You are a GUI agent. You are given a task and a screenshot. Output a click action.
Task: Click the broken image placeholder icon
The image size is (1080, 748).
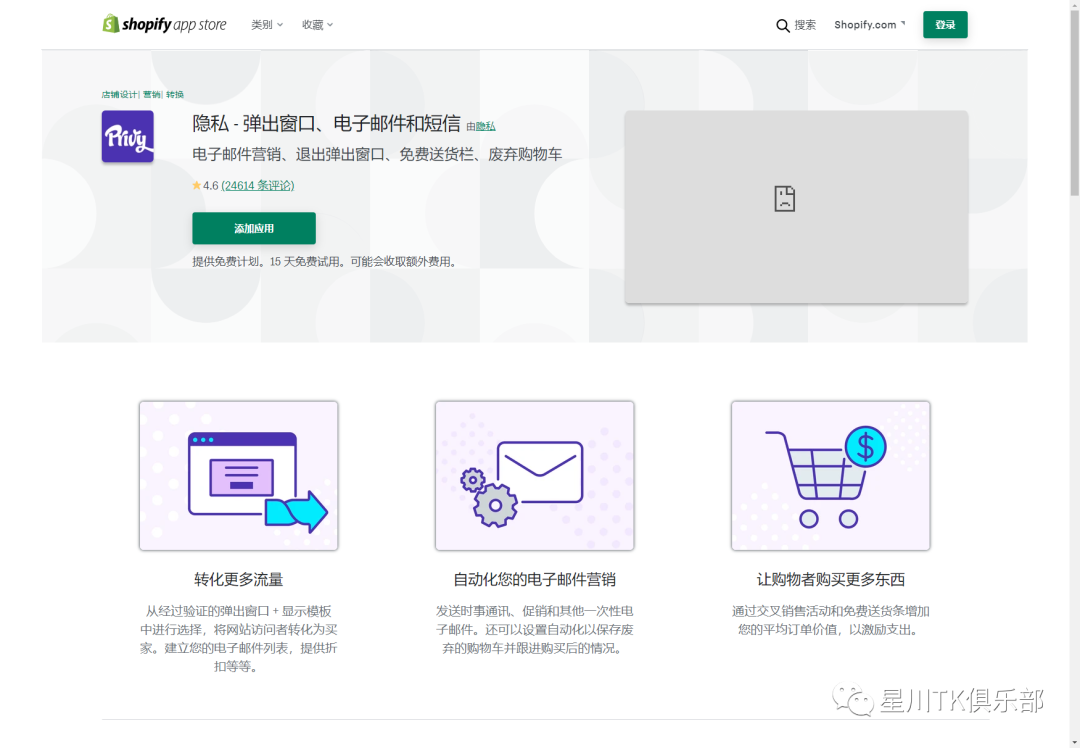click(x=784, y=199)
